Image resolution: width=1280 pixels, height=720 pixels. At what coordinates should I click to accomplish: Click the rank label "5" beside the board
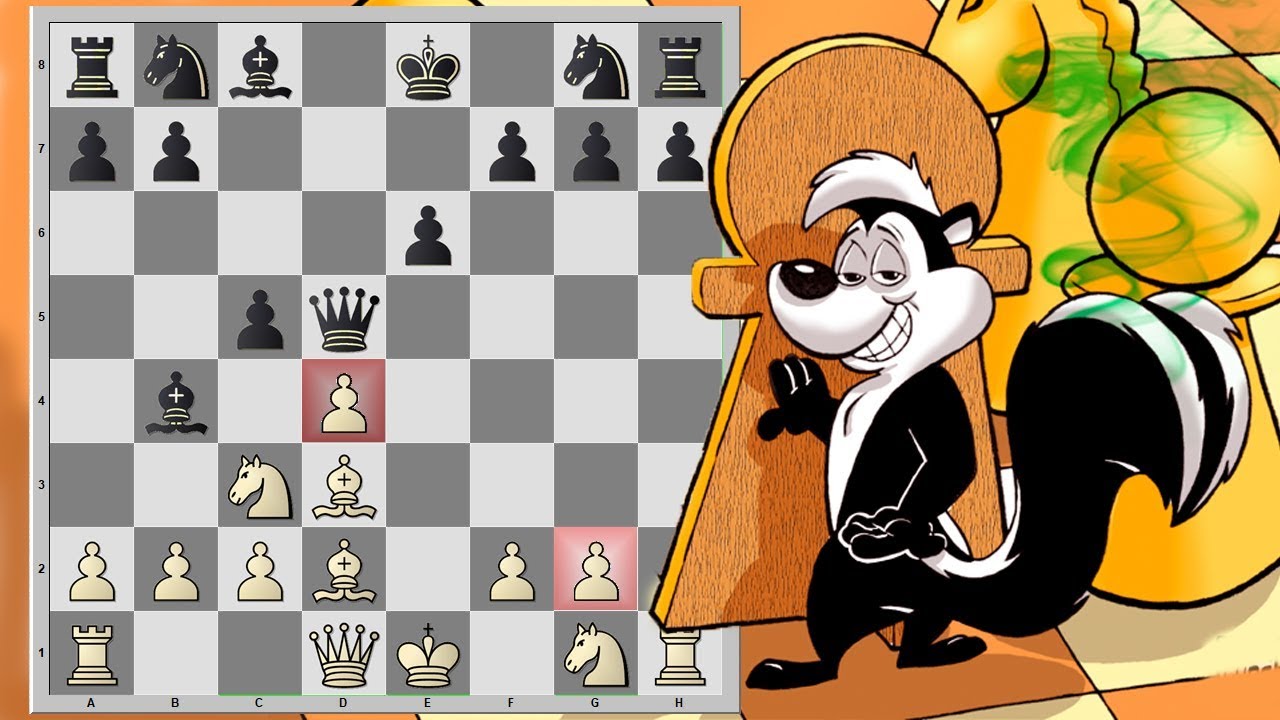coord(39,317)
